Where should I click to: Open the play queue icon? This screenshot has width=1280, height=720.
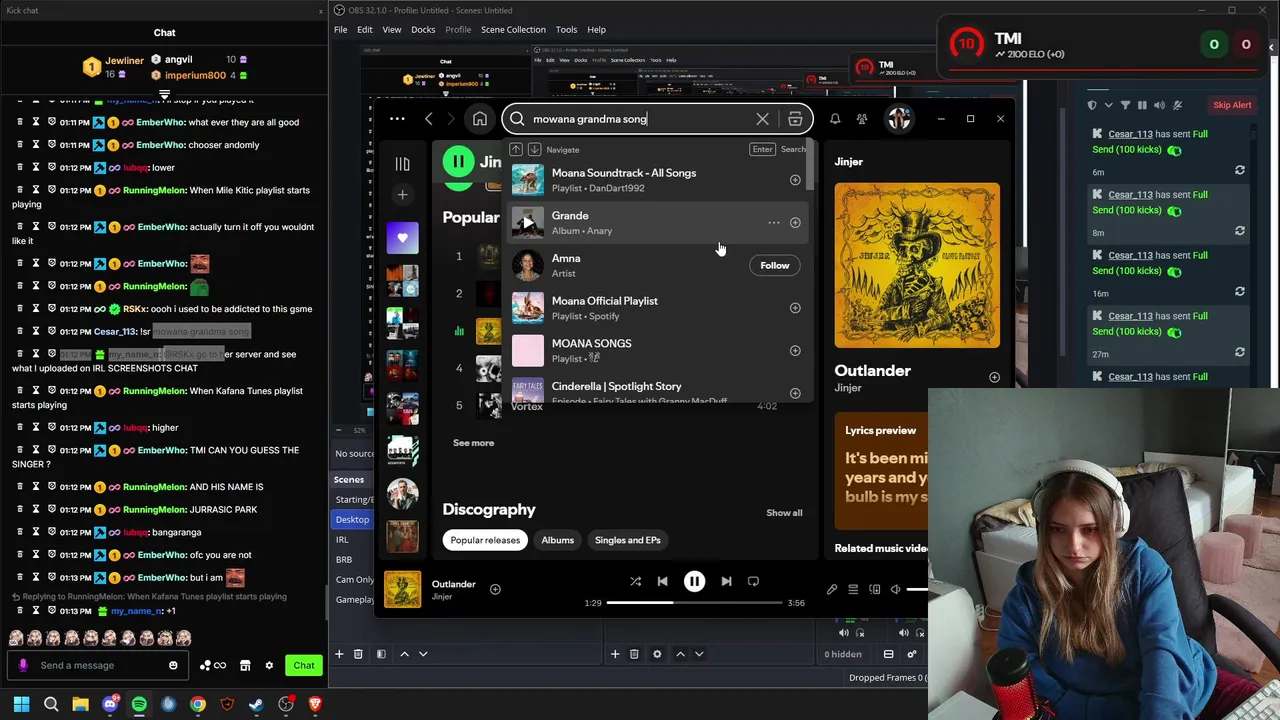coord(853,589)
